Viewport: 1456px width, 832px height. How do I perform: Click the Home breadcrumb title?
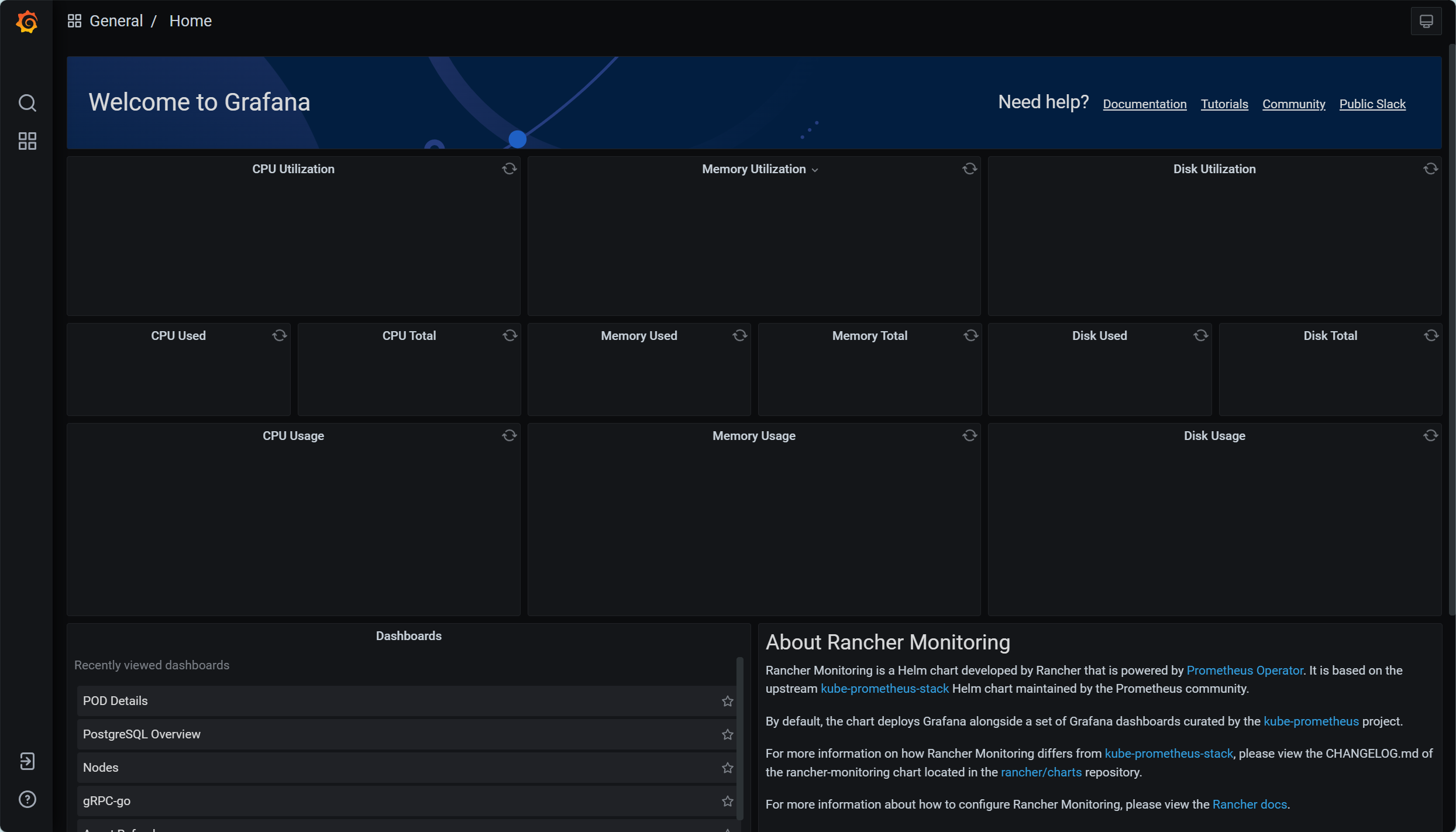tap(190, 21)
